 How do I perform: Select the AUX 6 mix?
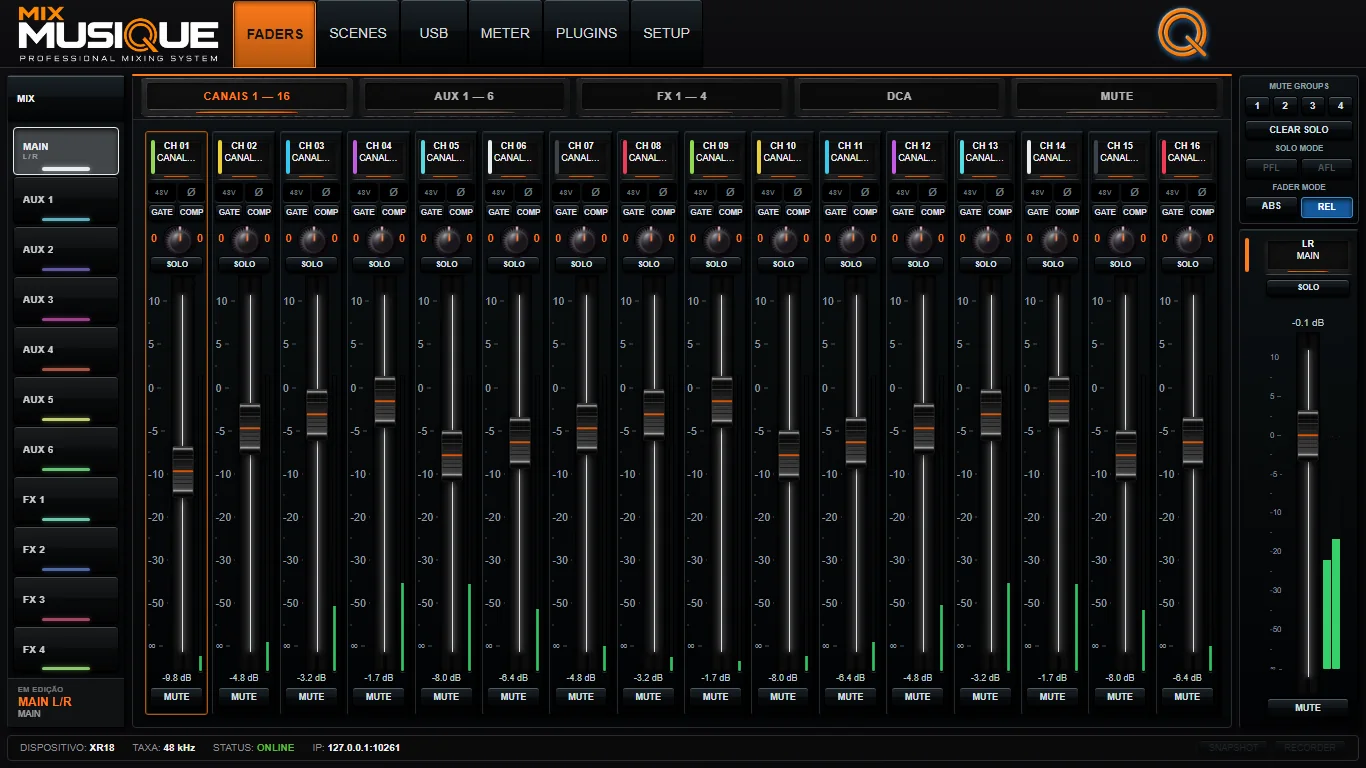point(66,451)
